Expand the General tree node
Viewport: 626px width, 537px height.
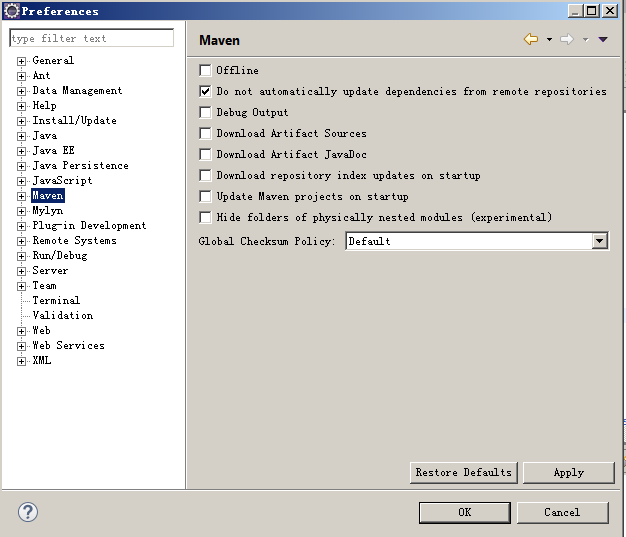point(22,61)
